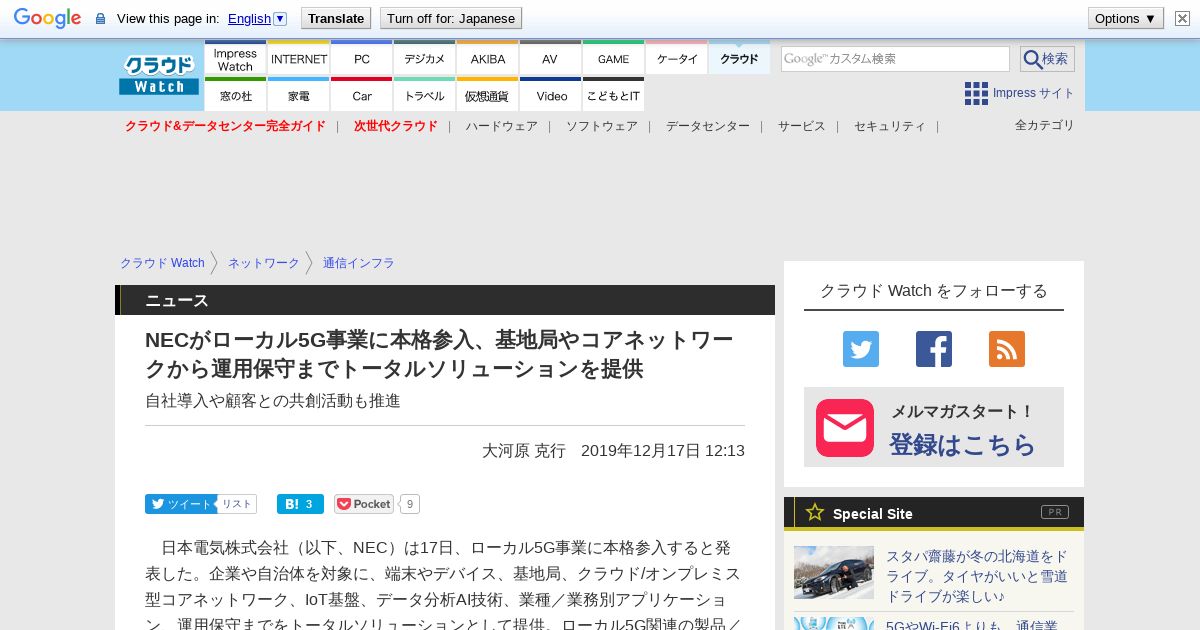1200x630 pixels.
Task: Open 5GやWi-Fi6よりも article link
Action: pyautogui.click(x=972, y=625)
